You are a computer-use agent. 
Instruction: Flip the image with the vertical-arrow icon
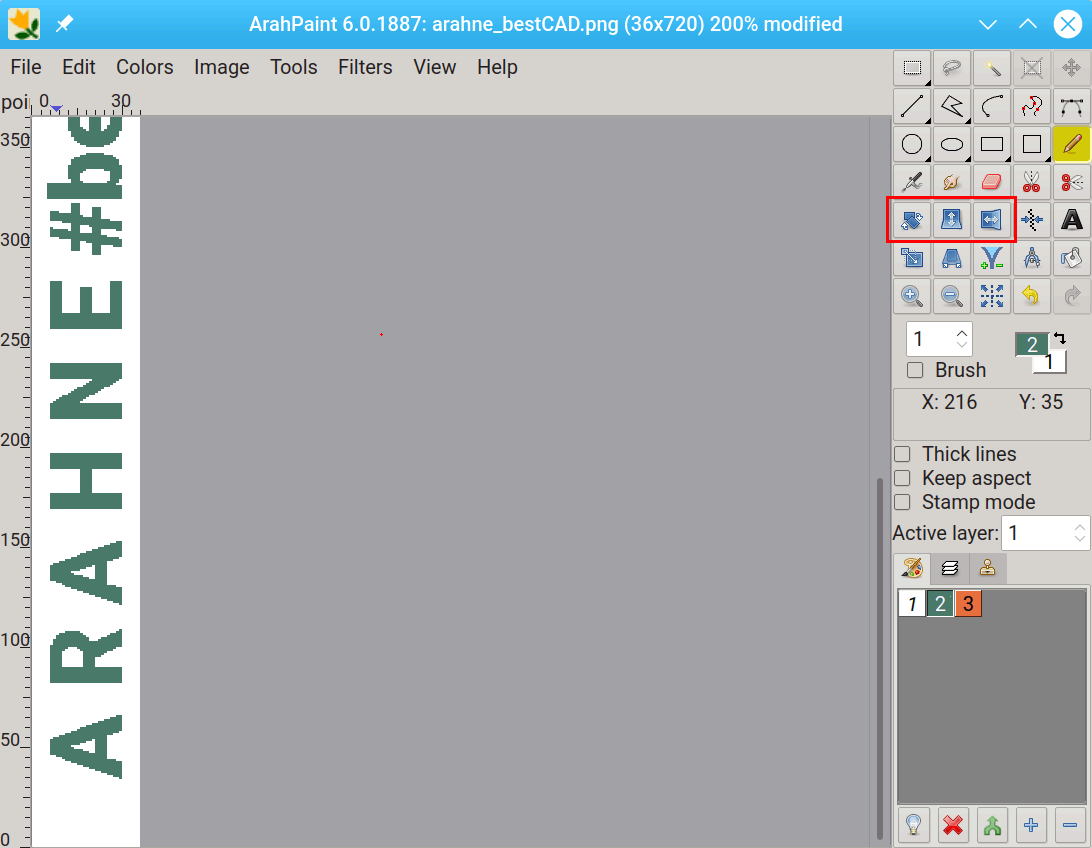coord(952,220)
